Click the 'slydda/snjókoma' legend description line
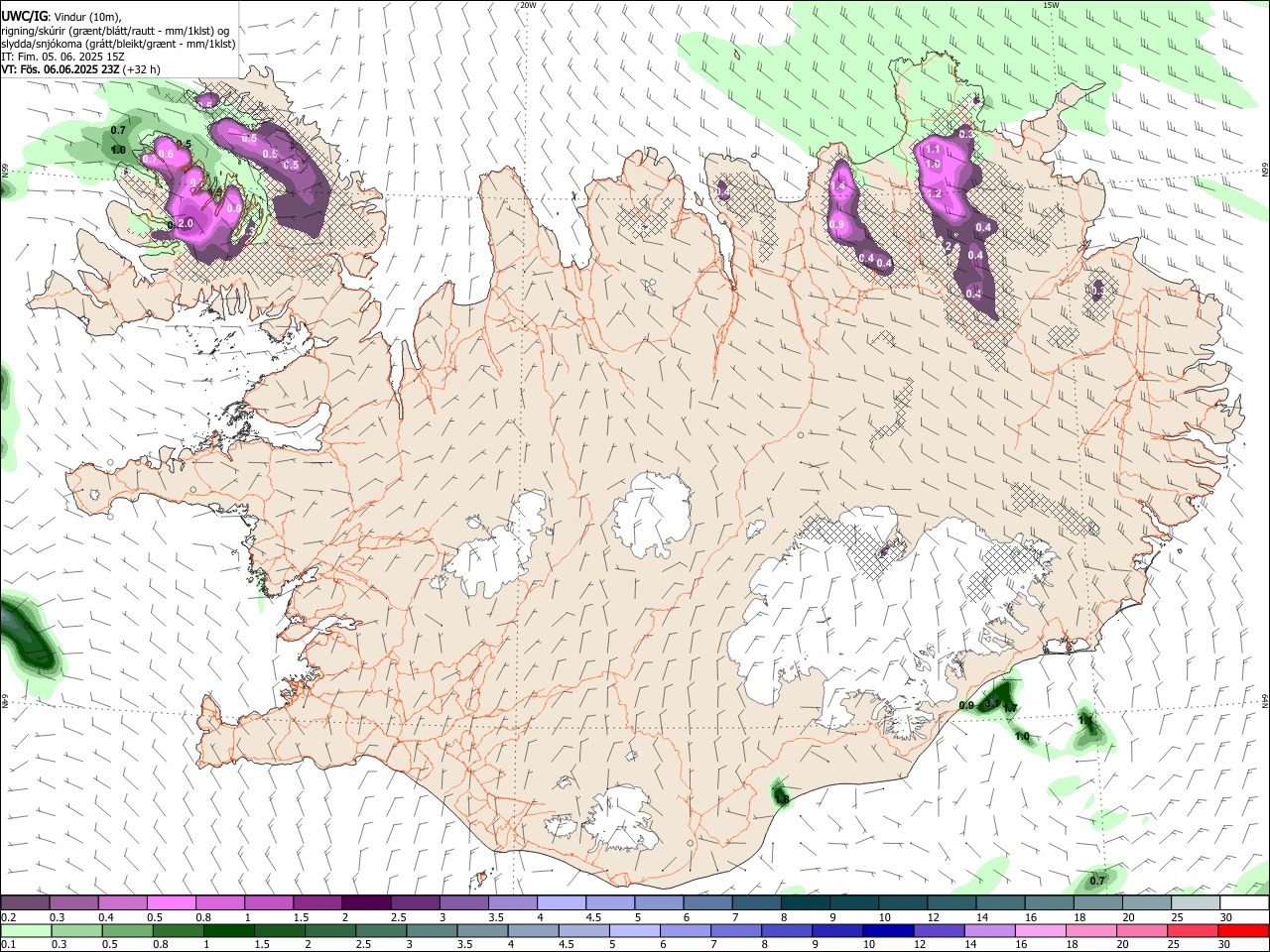The width and height of the screenshot is (1270, 952). point(118,44)
